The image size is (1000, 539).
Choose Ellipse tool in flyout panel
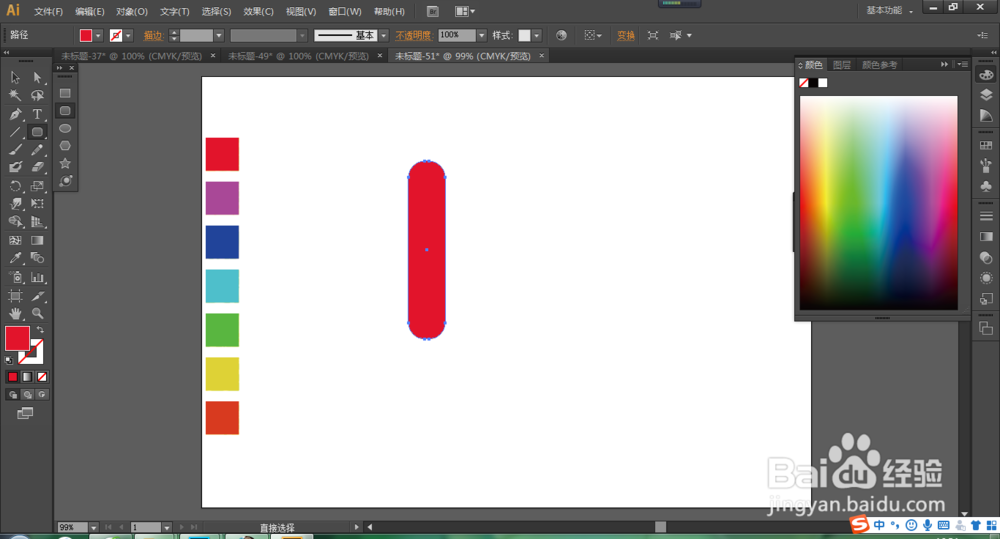65,128
